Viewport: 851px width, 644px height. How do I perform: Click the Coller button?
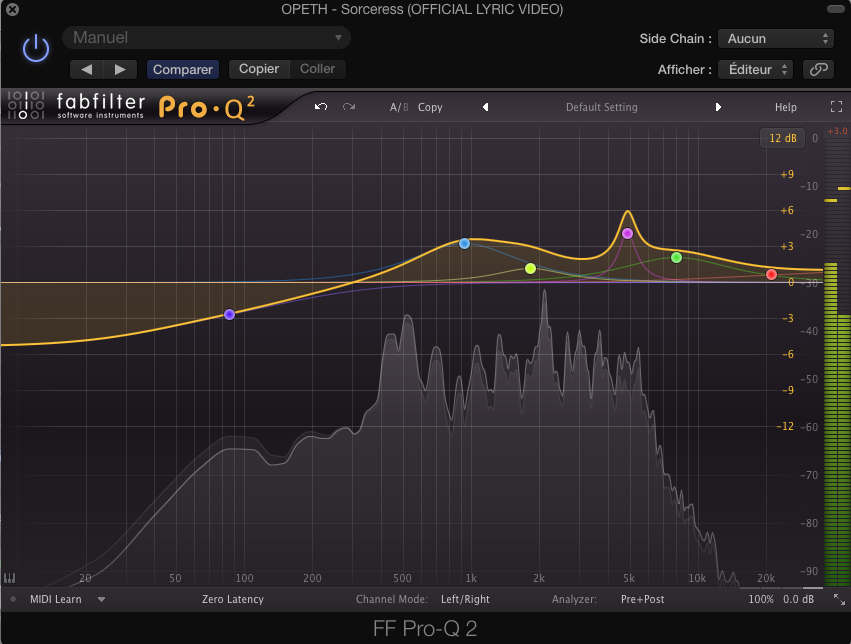tap(317, 69)
